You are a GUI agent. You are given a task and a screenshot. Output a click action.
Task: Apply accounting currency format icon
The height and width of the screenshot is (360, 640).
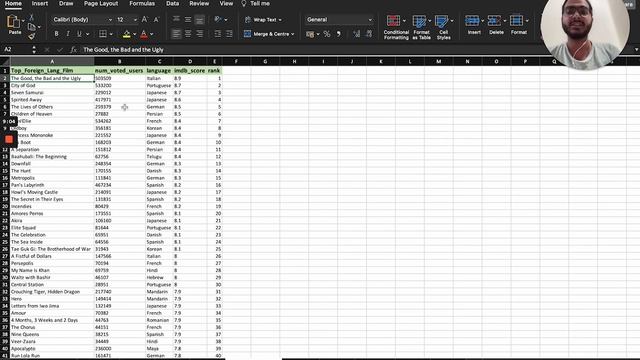point(311,34)
